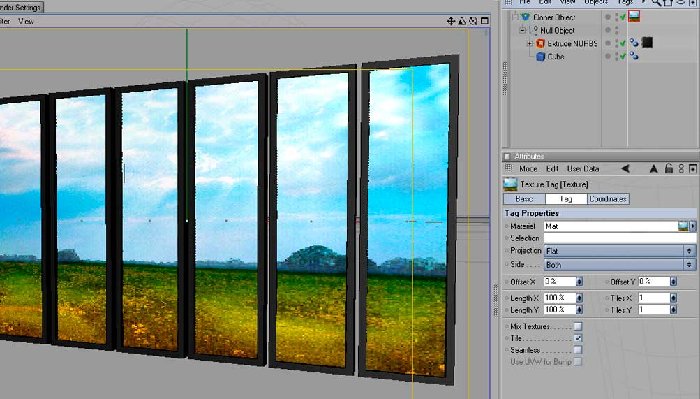Click the Offset X value field
This screenshot has width=700, height=399.
[x=560, y=282]
